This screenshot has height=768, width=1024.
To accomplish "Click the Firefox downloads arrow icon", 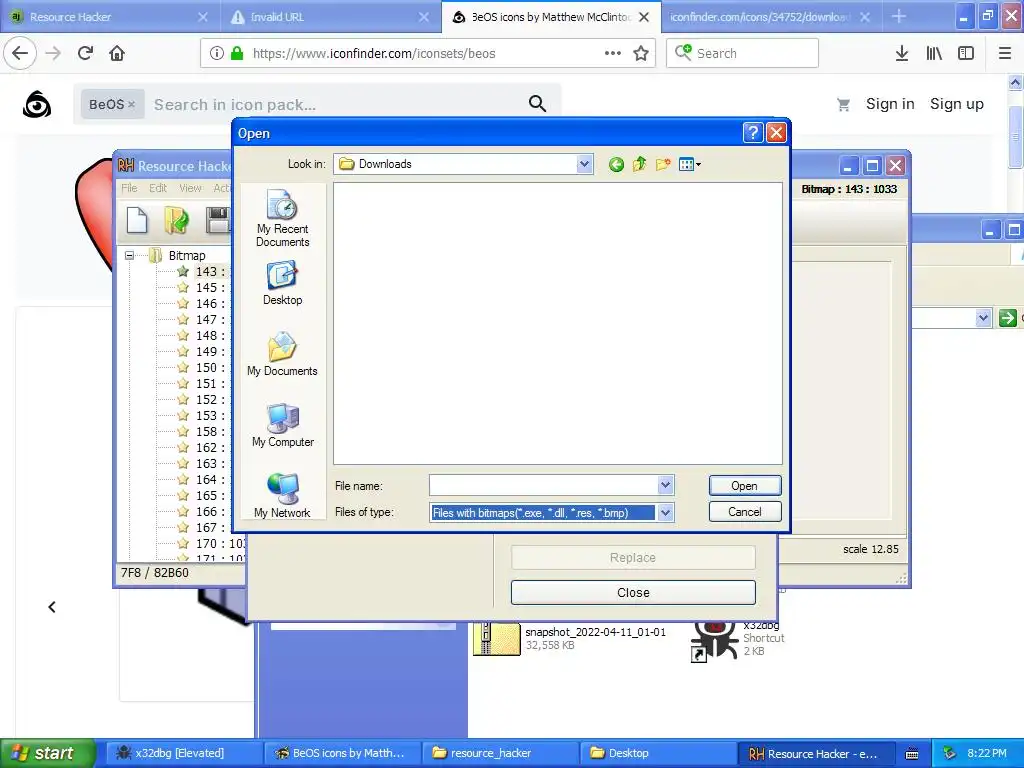I will coord(901,53).
